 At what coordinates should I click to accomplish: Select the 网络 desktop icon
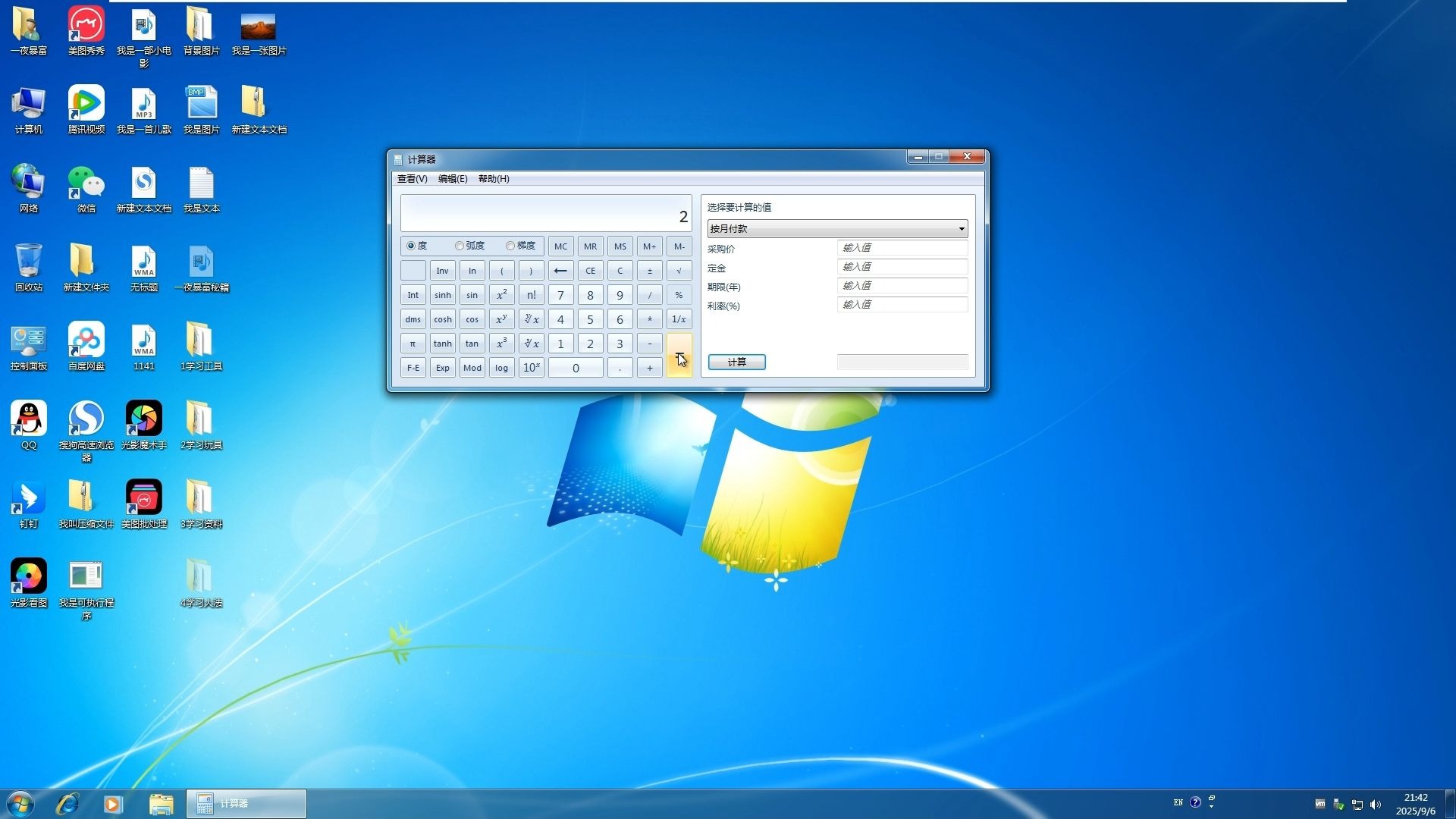28,189
